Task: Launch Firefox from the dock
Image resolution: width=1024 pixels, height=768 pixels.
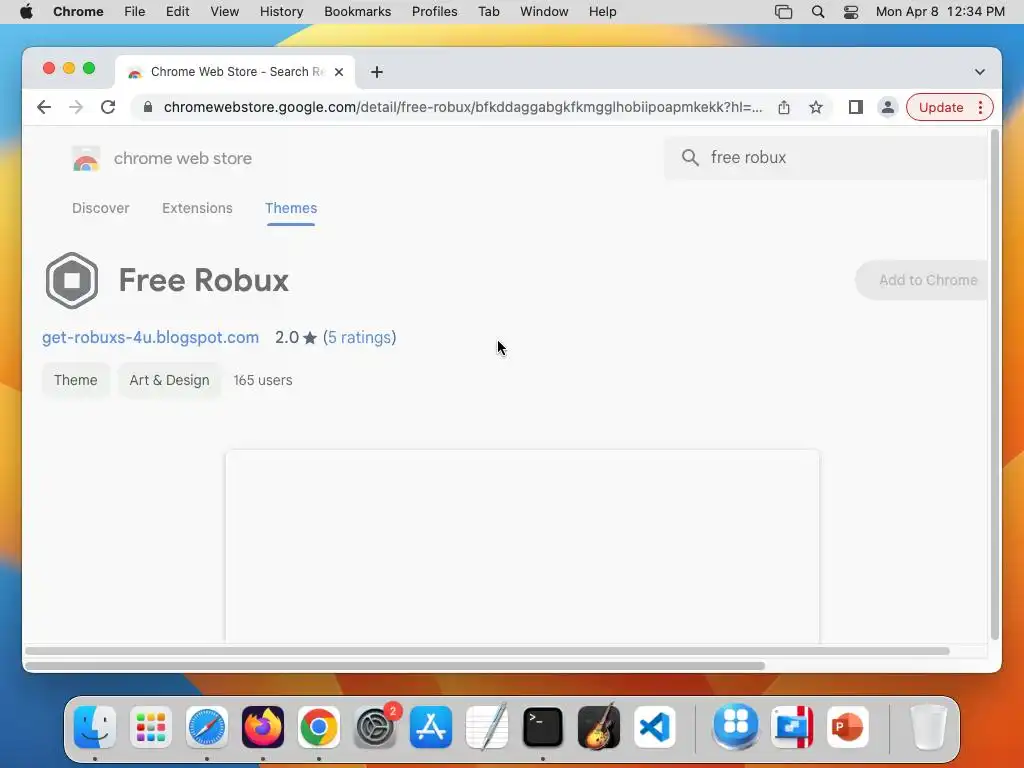Action: click(263, 727)
